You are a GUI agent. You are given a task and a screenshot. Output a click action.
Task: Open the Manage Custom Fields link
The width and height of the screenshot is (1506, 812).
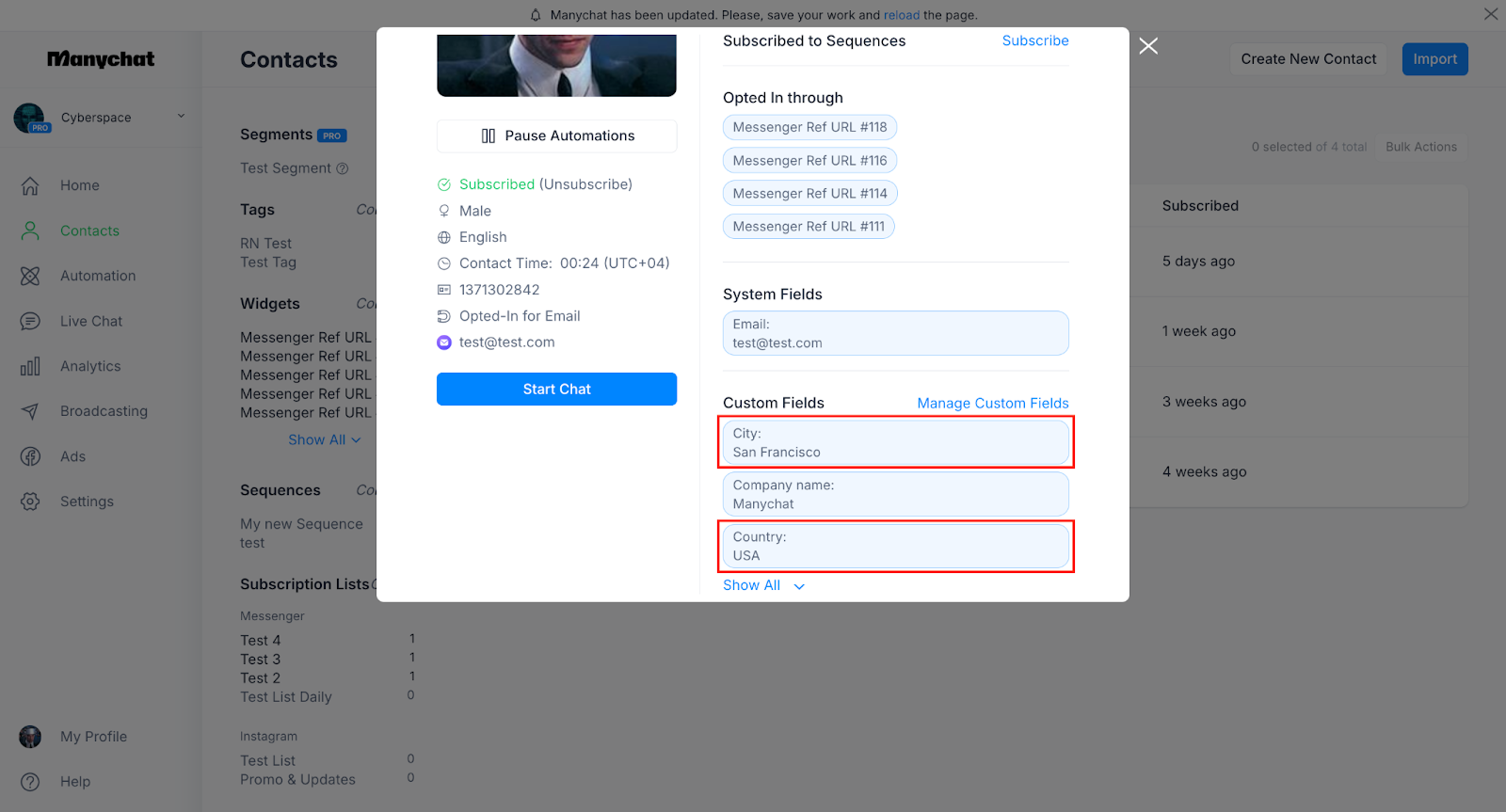[x=992, y=404]
